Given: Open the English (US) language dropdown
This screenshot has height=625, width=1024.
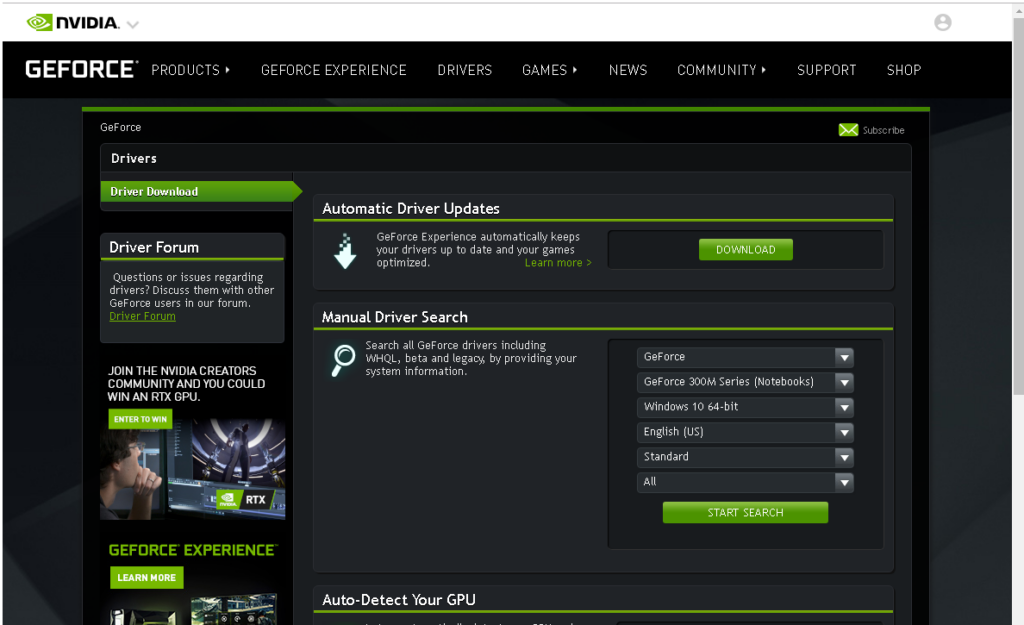Looking at the screenshot, I should pyautogui.click(x=745, y=432).
